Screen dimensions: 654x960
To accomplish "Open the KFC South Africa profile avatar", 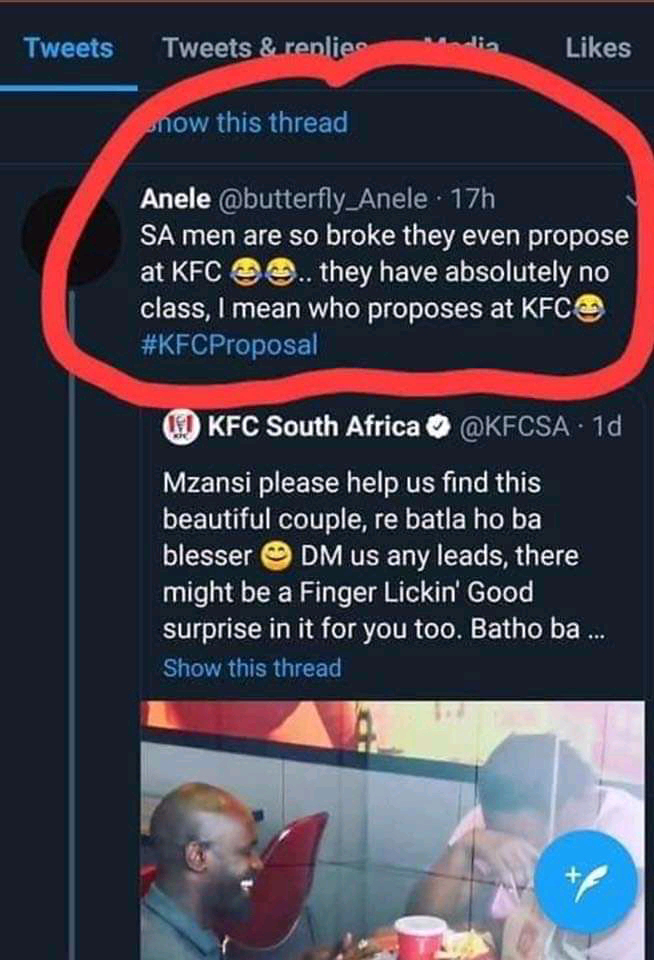I will tap(181, 428).
